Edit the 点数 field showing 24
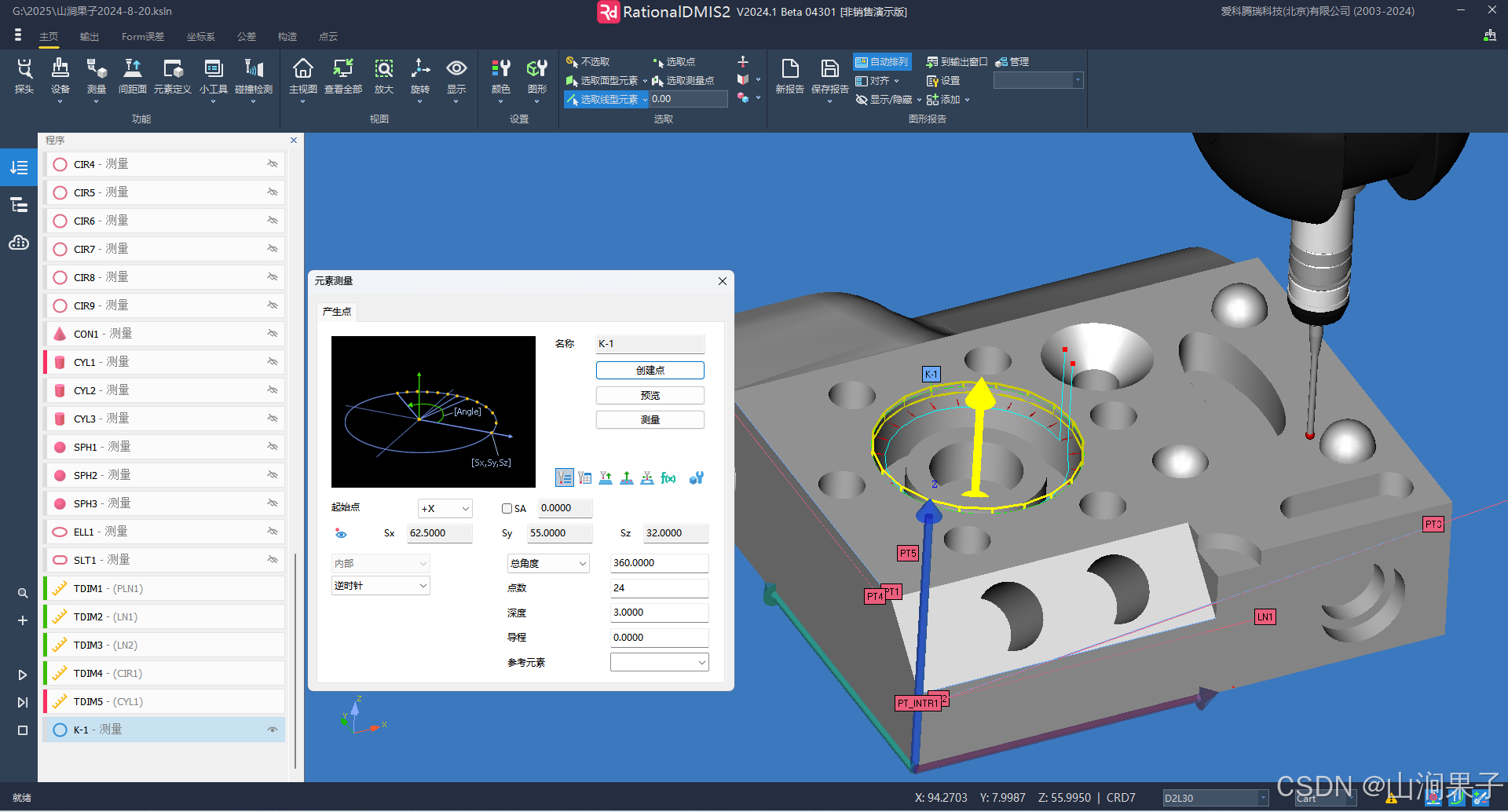Viewport: 1508px width, 812px height. [660, 587]
